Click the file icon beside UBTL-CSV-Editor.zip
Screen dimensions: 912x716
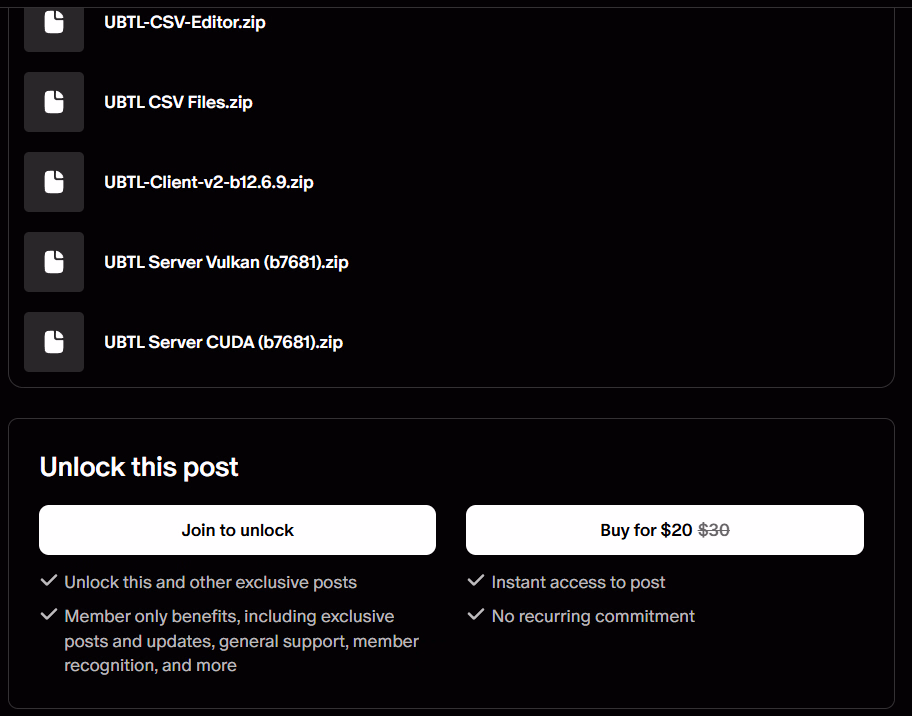pos(54,23)
